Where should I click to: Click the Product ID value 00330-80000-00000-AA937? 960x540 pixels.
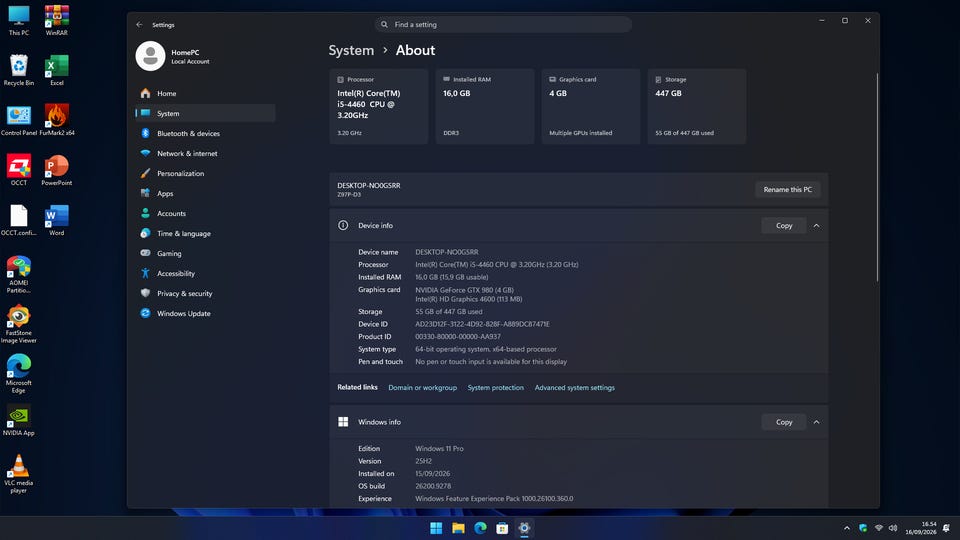[458, 337]
